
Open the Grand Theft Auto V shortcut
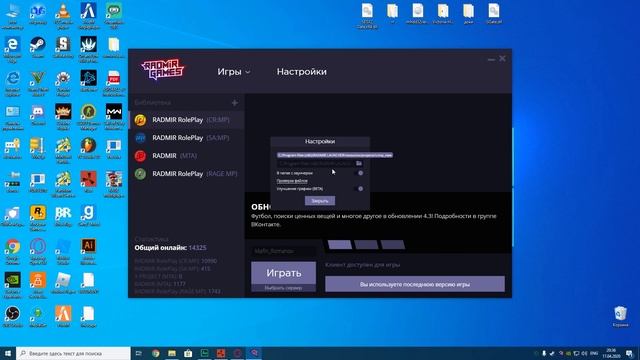38,83
